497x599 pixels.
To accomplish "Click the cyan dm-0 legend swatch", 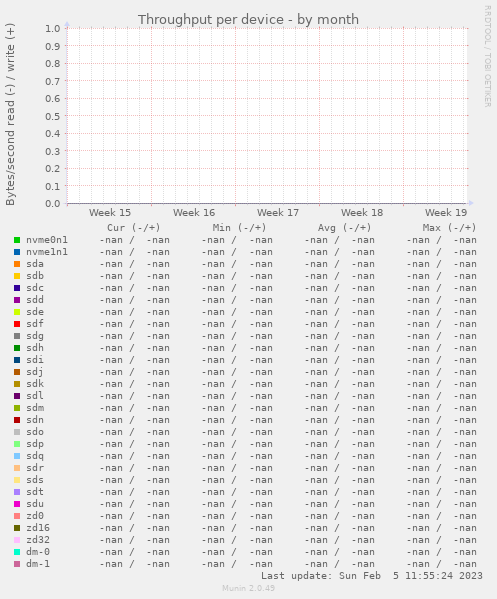I will pyautogui.click(x=17, y=552).
